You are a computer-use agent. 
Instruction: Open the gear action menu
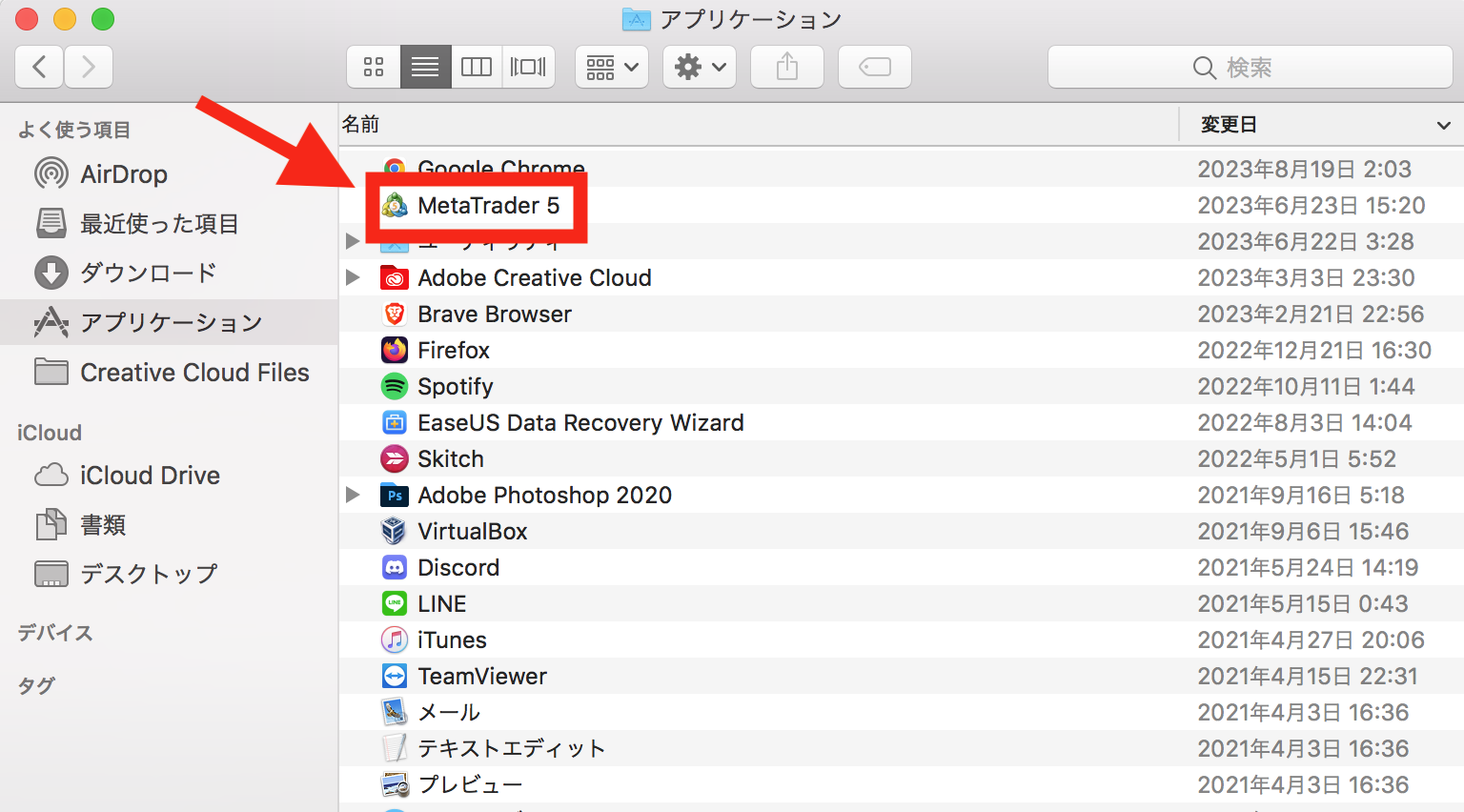[700, 67]
